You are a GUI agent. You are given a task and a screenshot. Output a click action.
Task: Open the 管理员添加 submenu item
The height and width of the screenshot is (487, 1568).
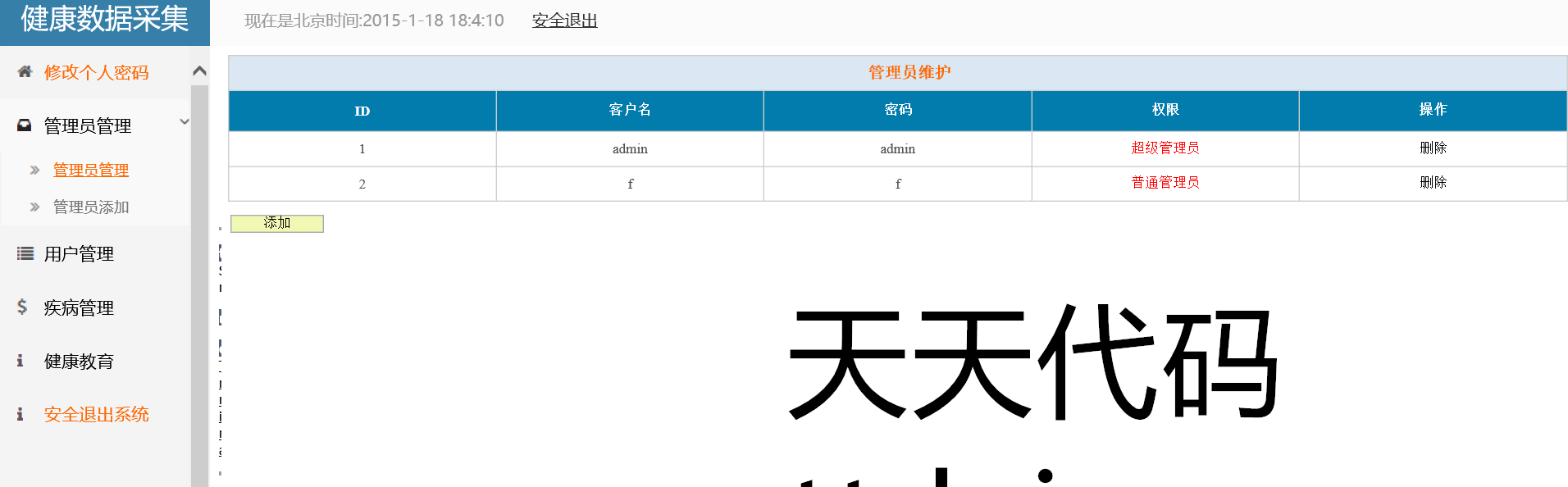[x=91, y=207]
